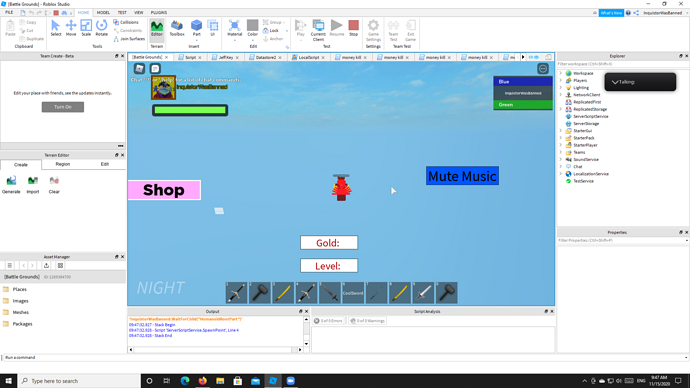Open the Region tab in Terrain Editor
The height and width of the screenshot is (388, 690).
point(62,164)
